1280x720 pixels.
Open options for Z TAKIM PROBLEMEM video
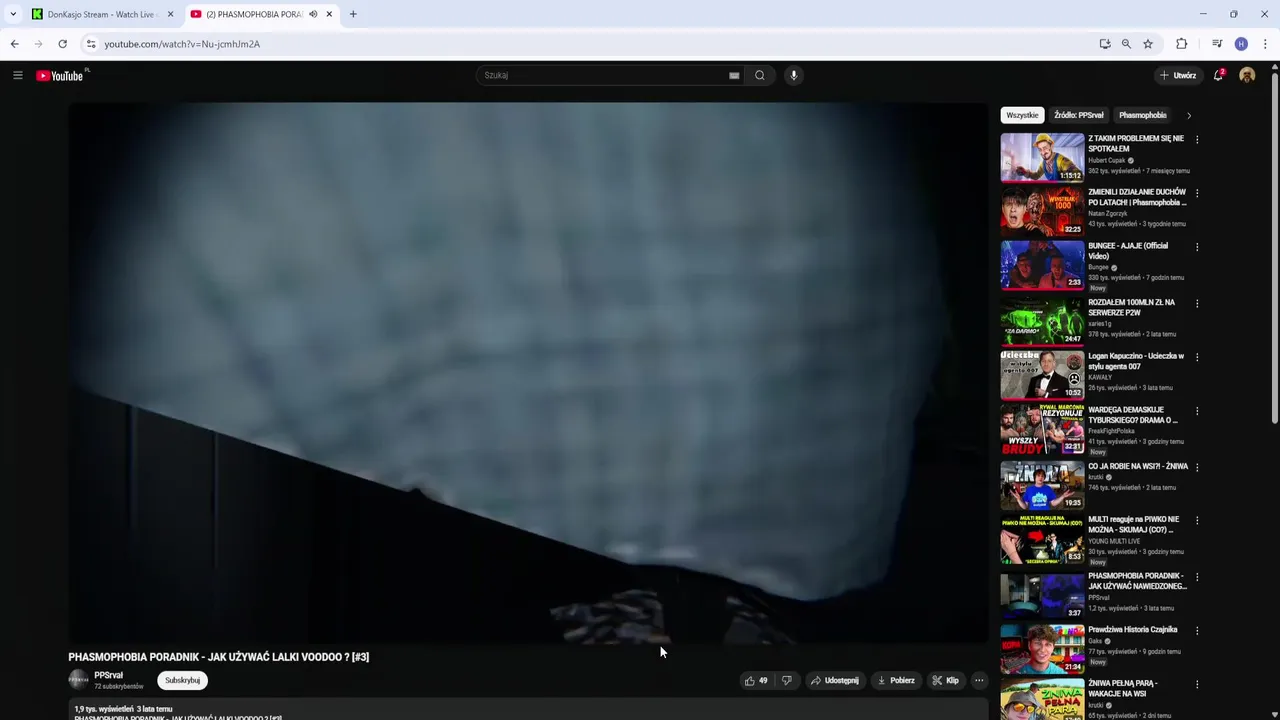click(x=1197, y=140)
